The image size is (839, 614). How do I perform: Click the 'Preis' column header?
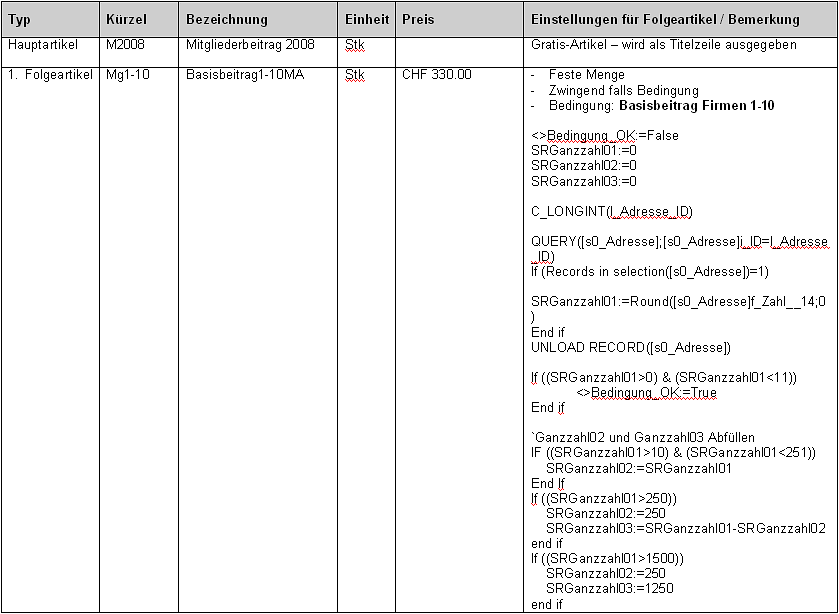point(418,20)
